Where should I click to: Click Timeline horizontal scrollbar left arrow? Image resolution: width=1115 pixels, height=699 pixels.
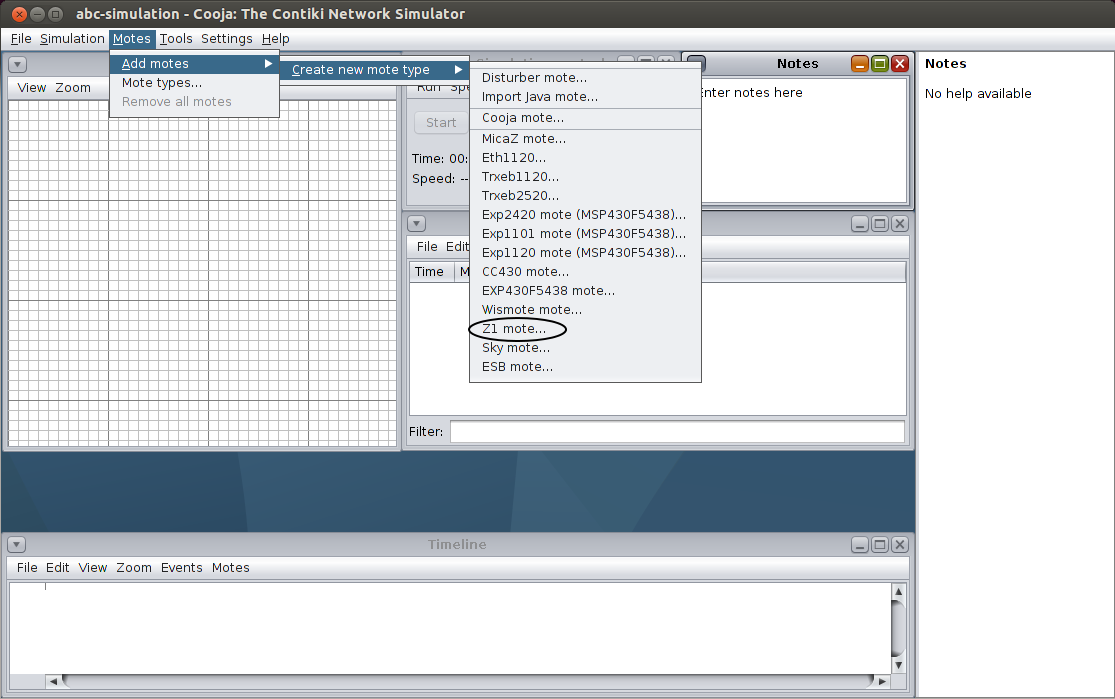tap(53, 681)
